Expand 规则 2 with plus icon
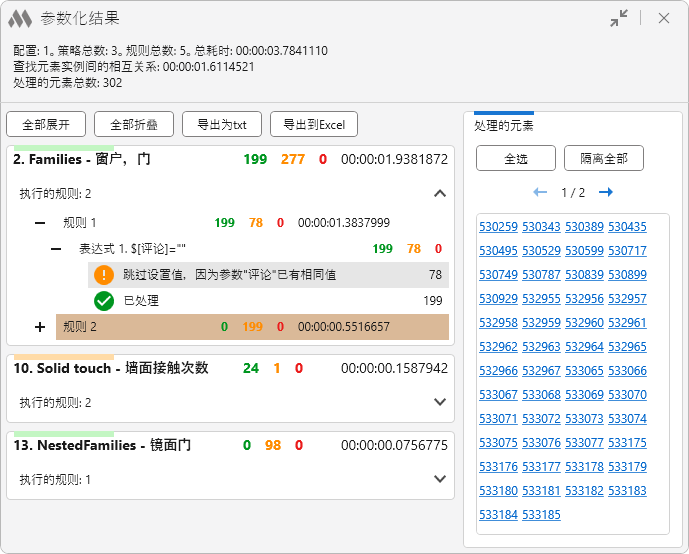Screen dimensions: 689x554 (40, 326)
